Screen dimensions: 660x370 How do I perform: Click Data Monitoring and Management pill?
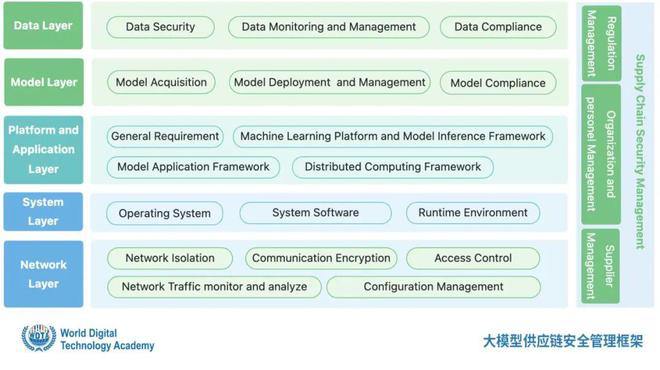pyautogui.click(x=329, y=27)
